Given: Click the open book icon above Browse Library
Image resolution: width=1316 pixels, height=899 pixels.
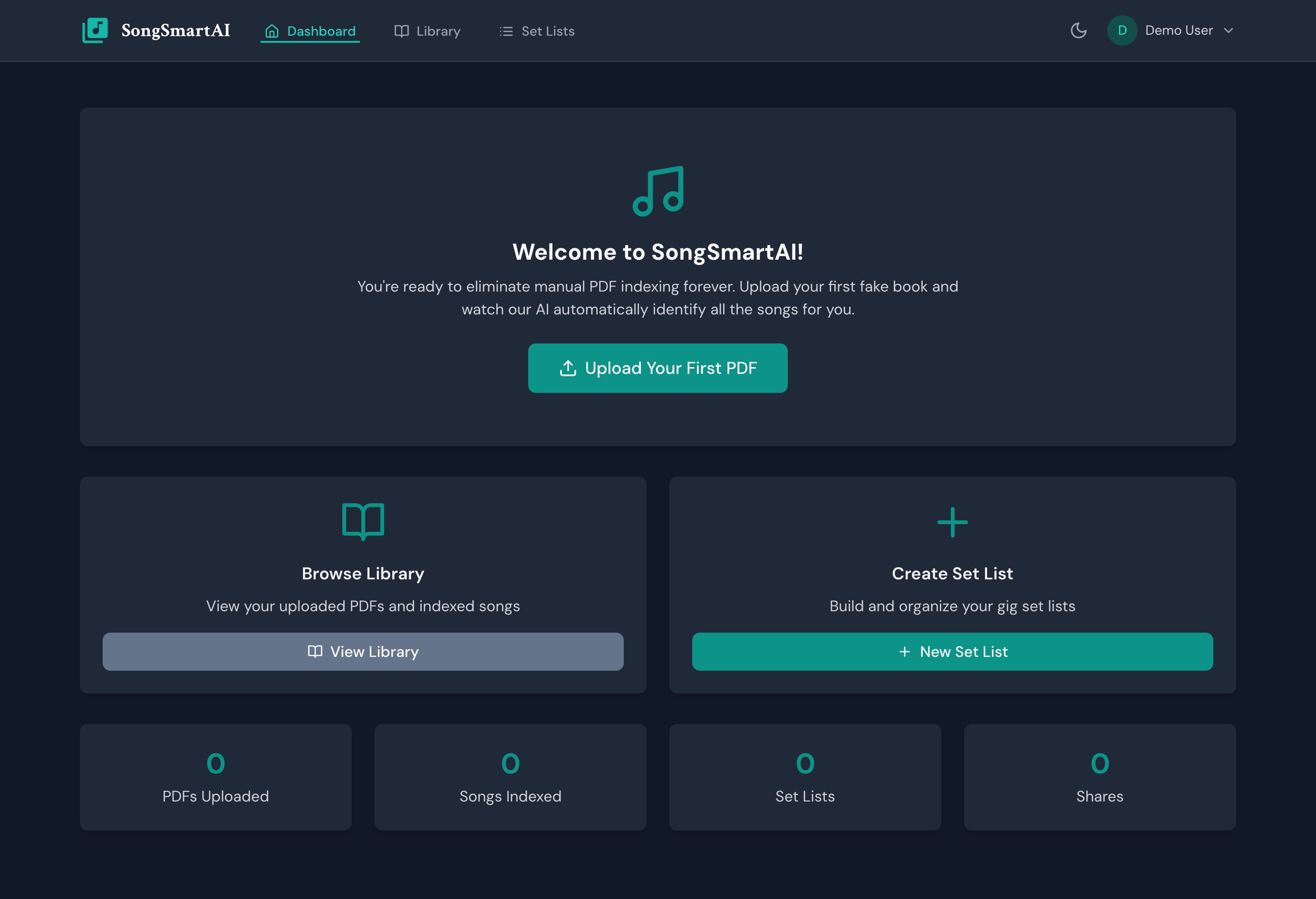Looking at the screenshot, I should 363,520.
